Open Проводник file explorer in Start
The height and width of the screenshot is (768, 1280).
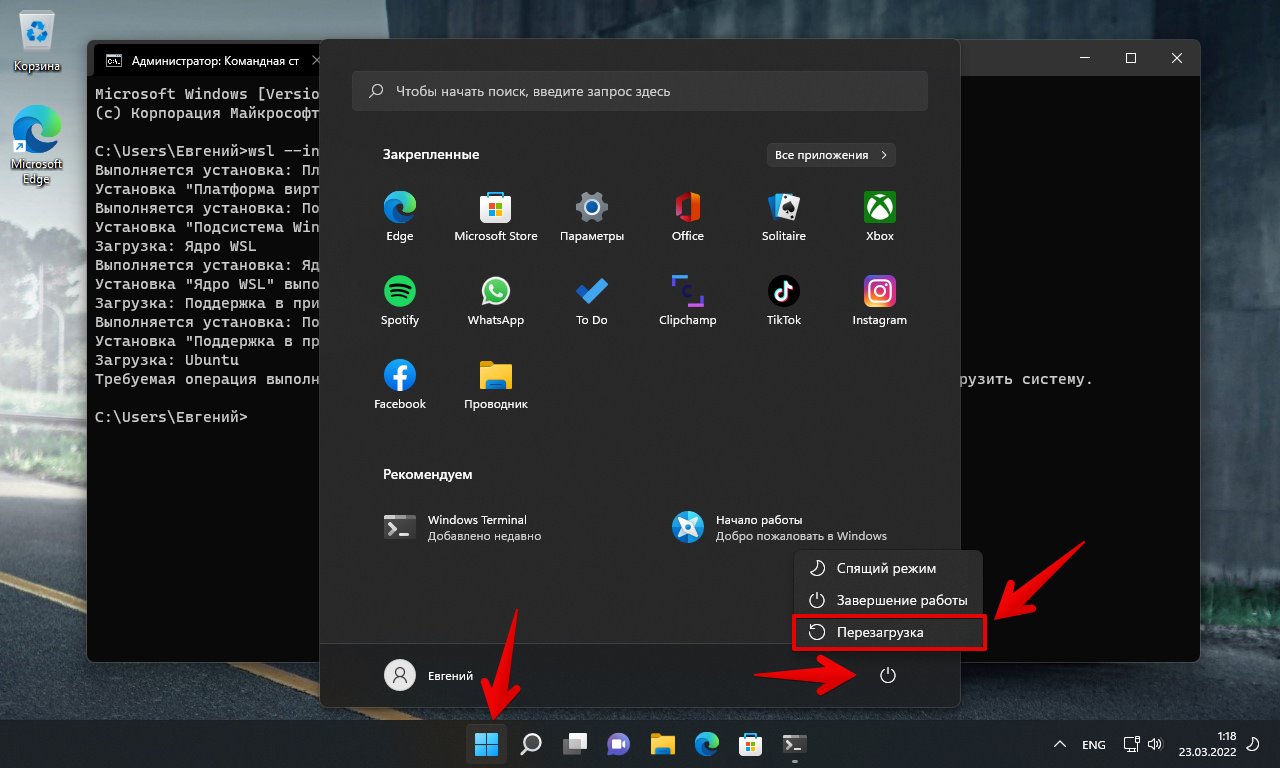click(x=496, y=385)
